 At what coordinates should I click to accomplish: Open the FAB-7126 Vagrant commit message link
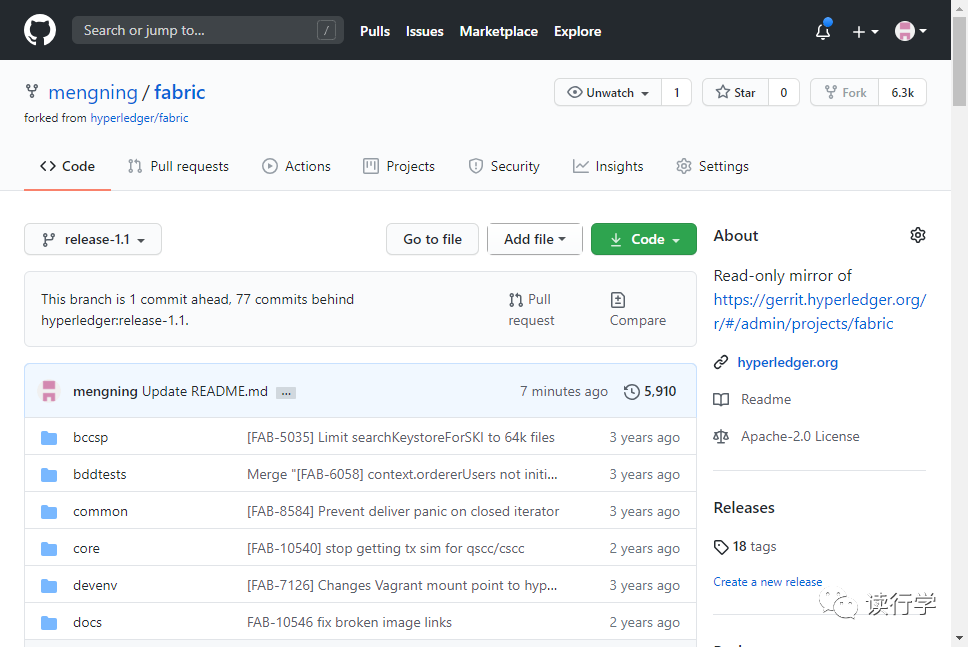click(x=402, y=585)
